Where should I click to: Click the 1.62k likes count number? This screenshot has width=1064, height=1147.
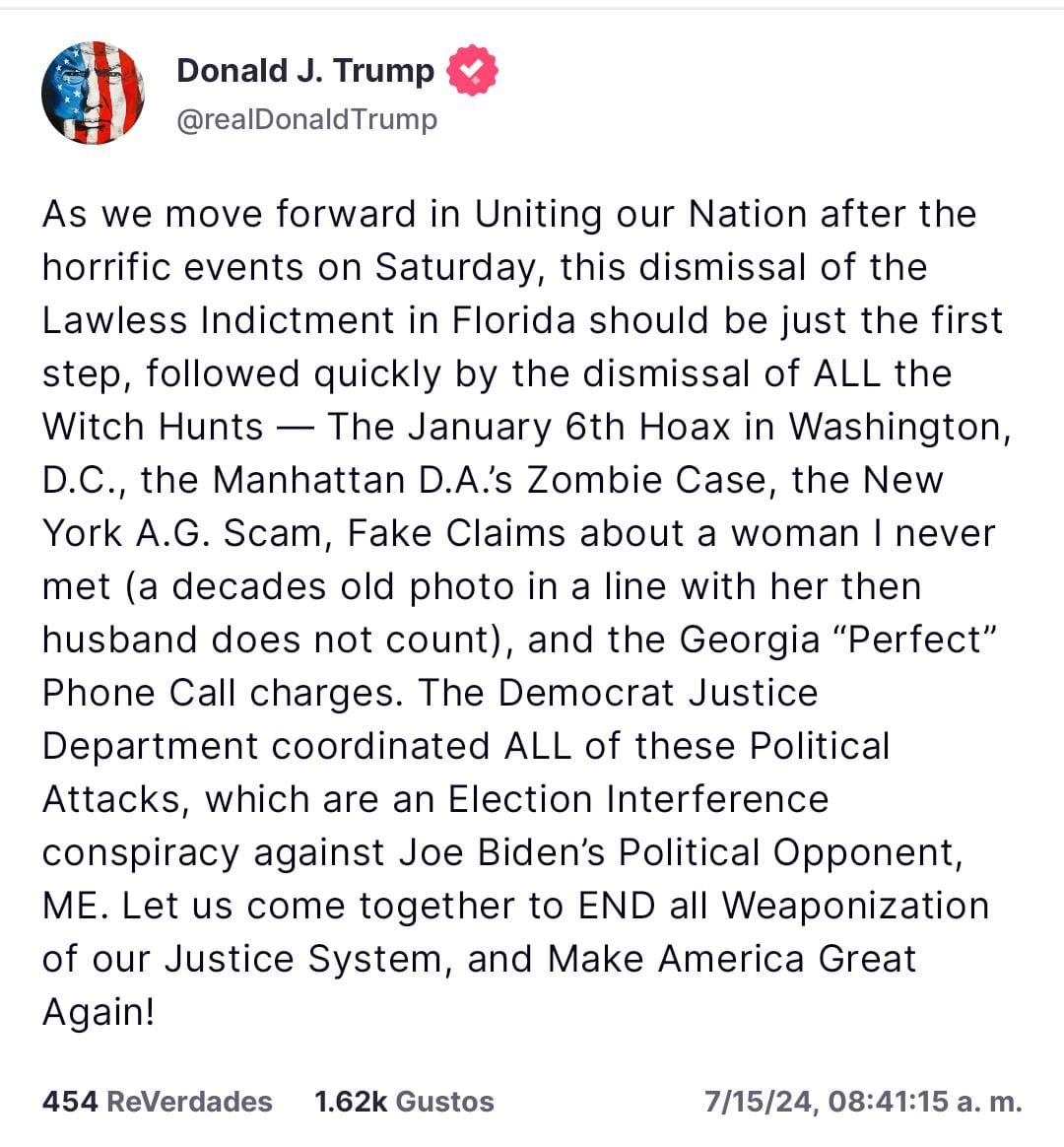coord(351,1102)
